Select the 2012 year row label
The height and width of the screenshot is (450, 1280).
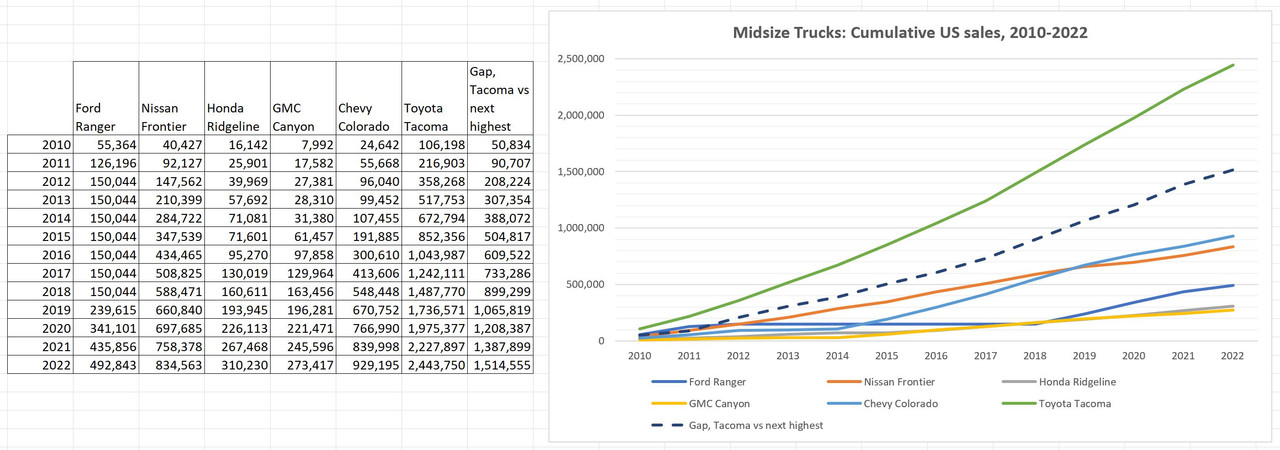[x=39, y=181]
